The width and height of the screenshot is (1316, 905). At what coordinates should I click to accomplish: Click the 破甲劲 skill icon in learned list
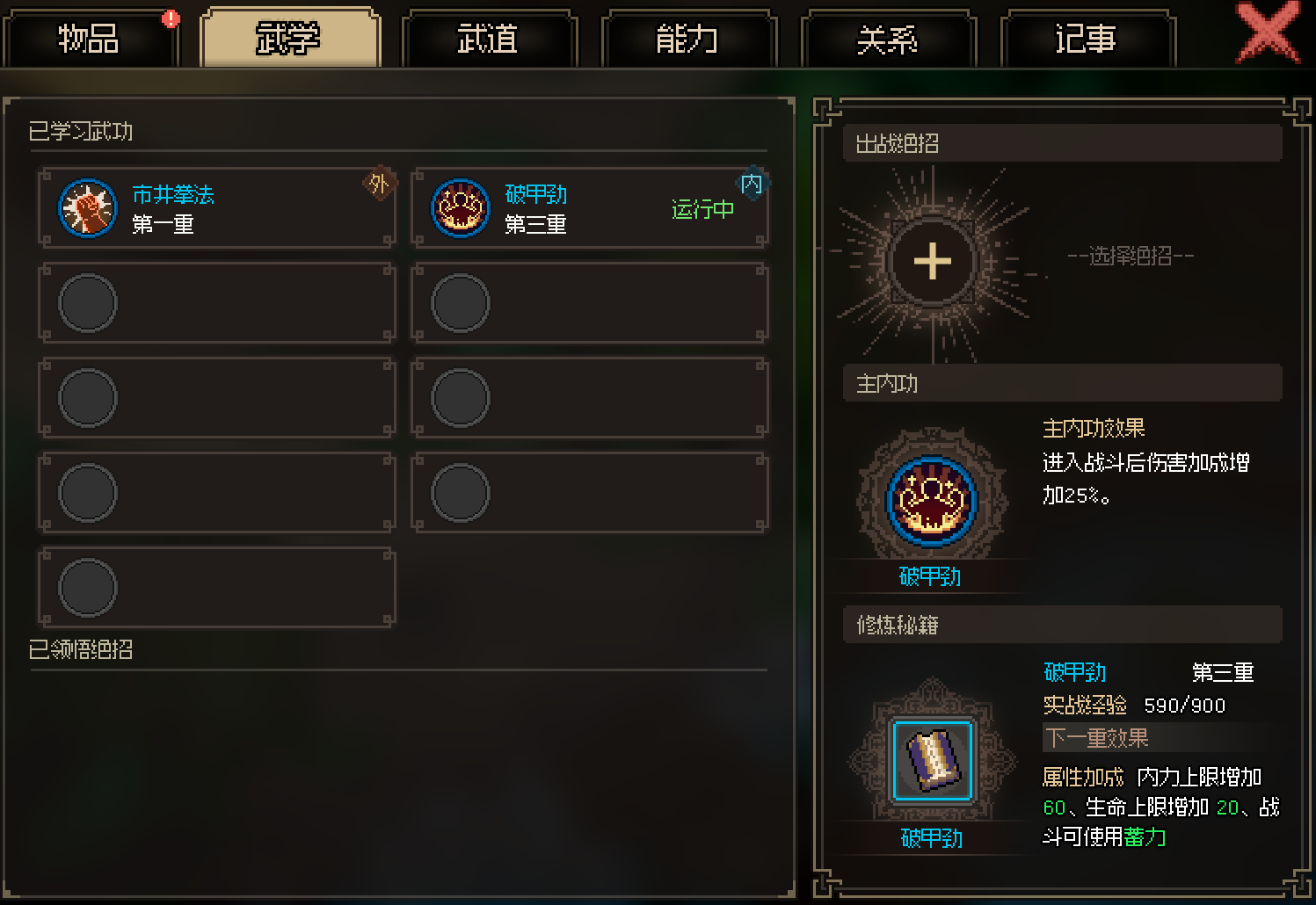[x=460, y=208]
